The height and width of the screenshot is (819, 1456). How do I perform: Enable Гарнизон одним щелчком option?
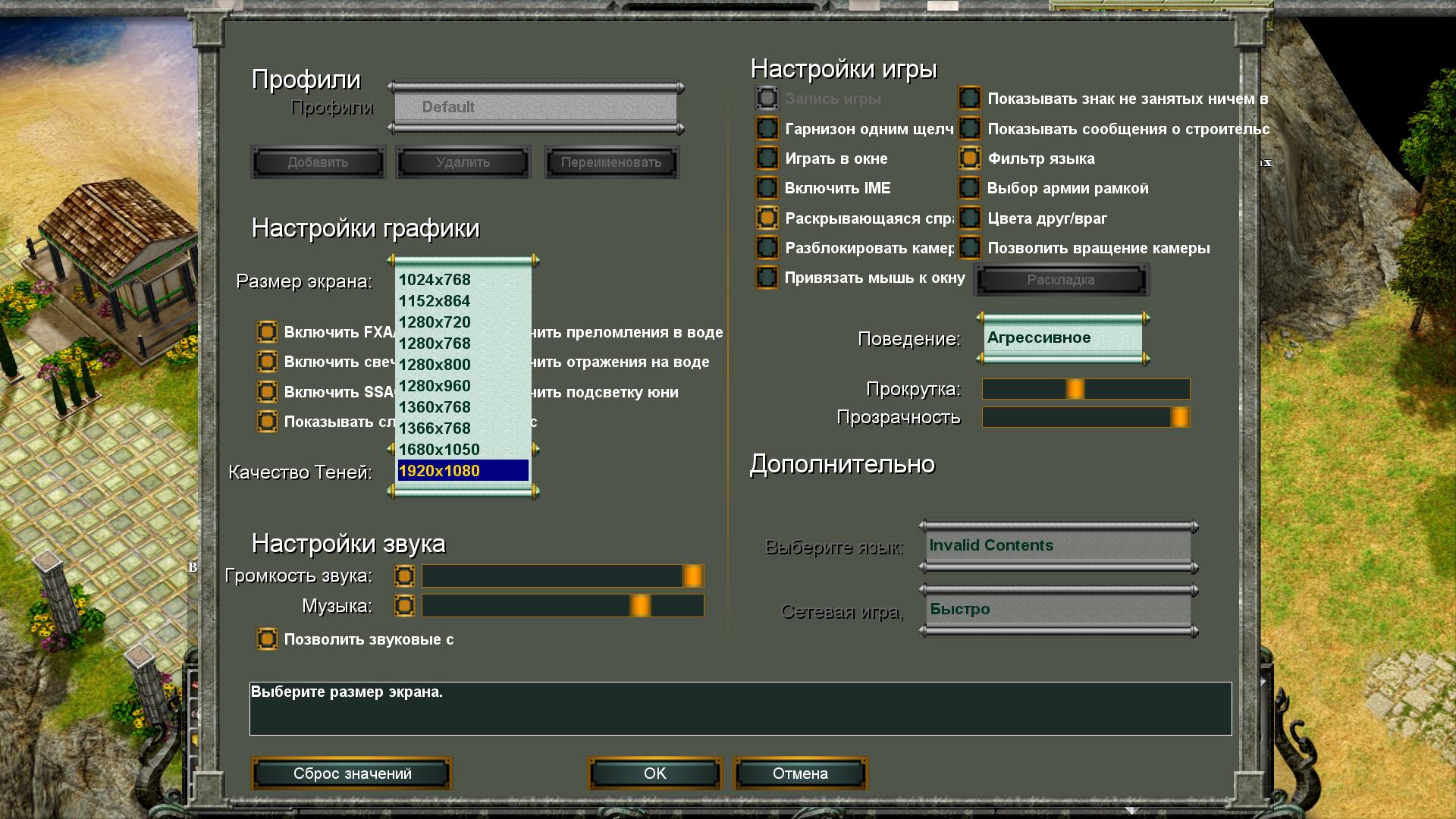767,129
